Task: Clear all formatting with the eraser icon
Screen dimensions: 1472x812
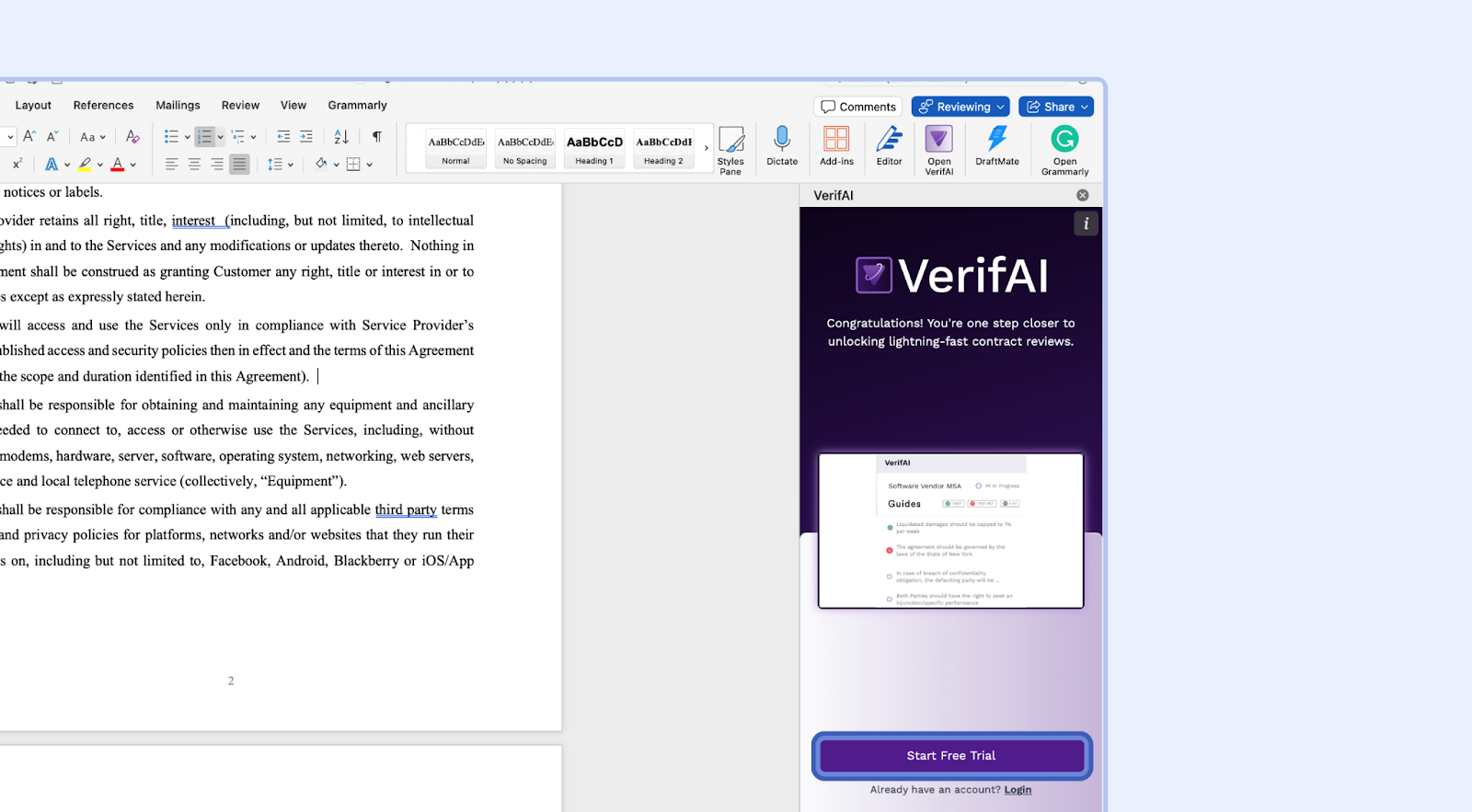Action: pyautogui.click(x=132, y=137)
